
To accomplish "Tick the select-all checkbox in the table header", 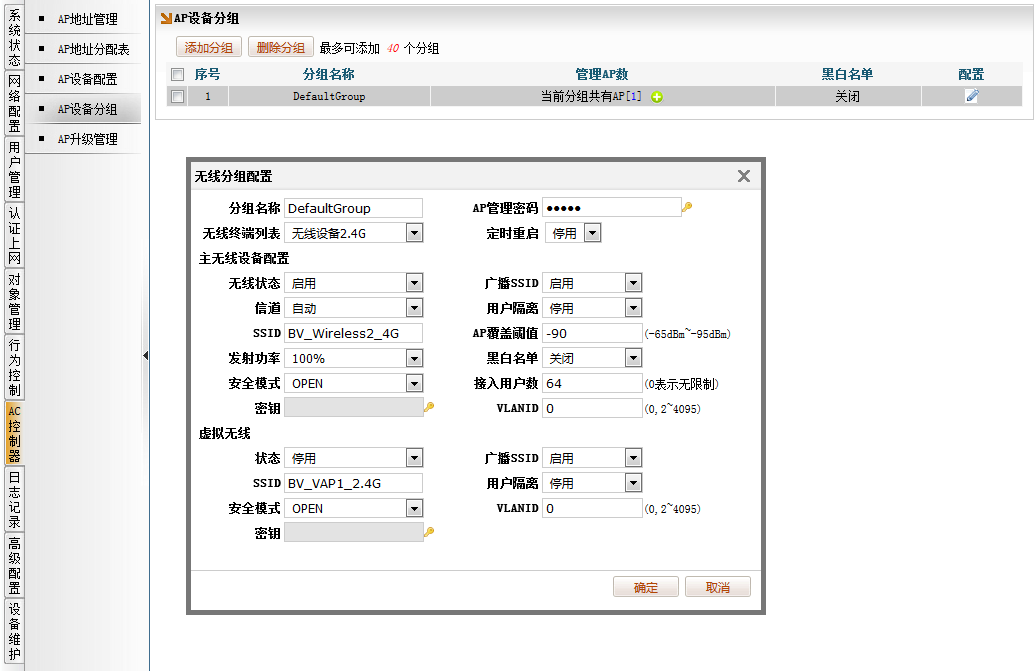I will click(178, 75).
